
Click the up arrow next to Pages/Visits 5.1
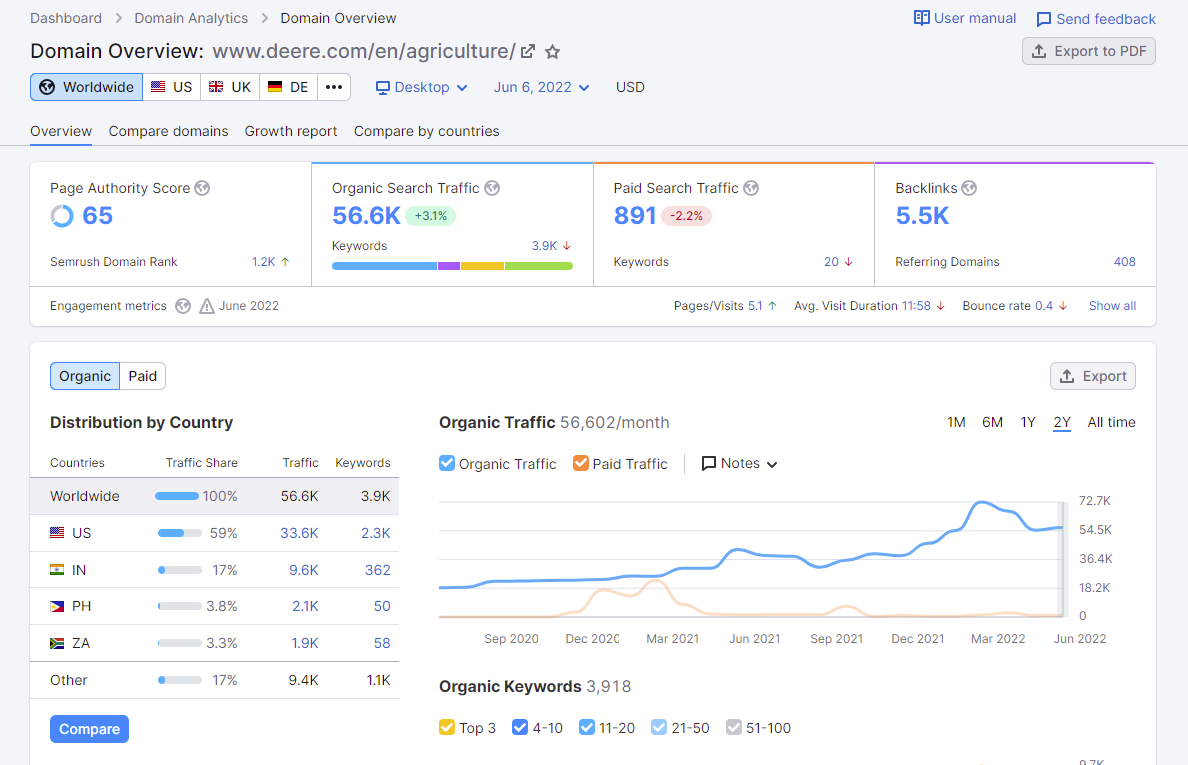(x=772, y=306)
